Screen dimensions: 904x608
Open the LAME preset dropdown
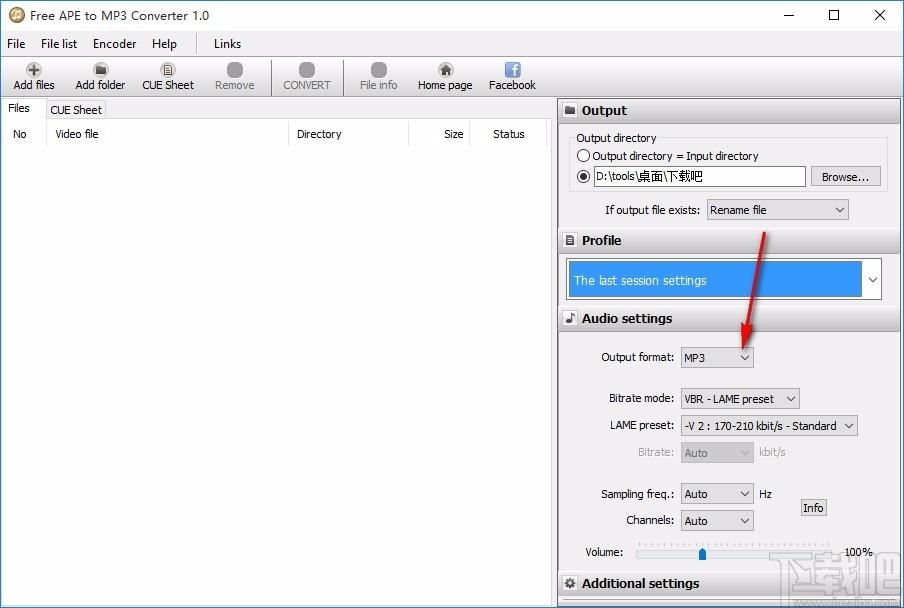[769, 425]
